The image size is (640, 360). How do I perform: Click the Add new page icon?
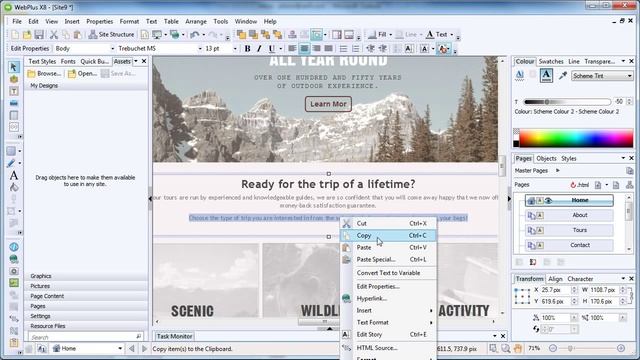(x=598, y=185)
